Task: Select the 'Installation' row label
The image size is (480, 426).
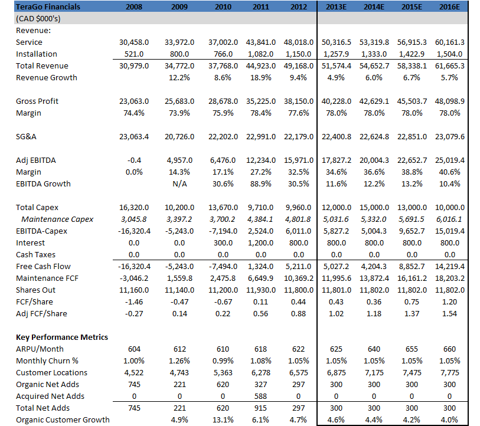Action: tap(36, 54)
